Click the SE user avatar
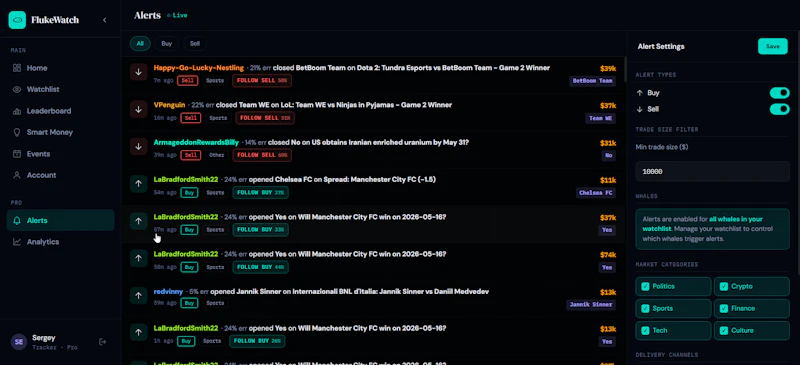This screenshot has width=800, height=365. coord(19,342)
